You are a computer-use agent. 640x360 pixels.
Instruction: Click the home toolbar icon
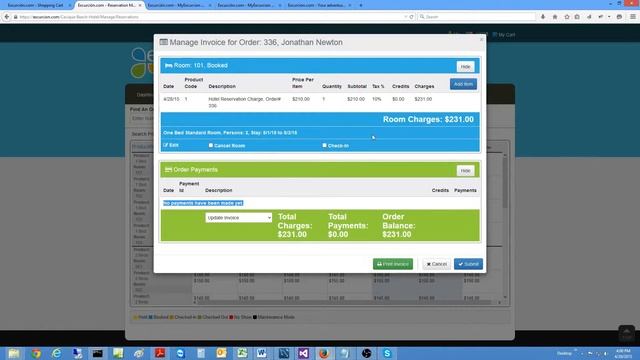[555, 17]
